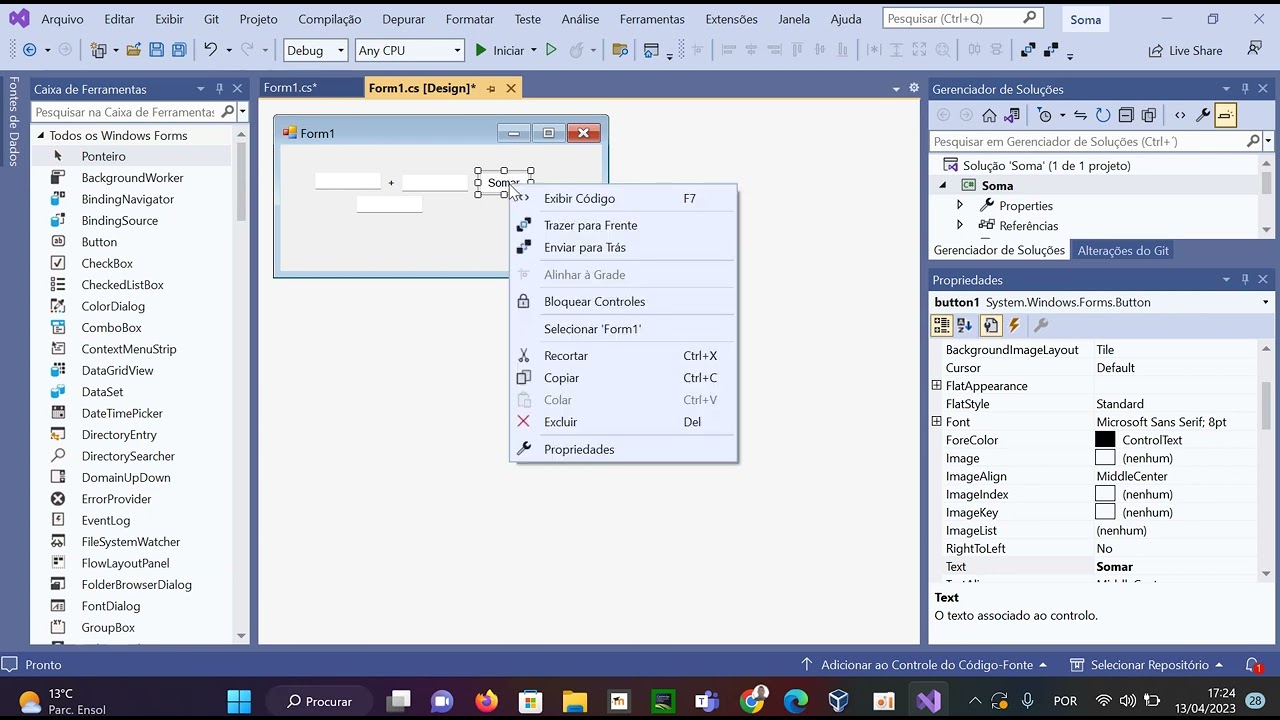Focus the Pesquisar na Caixa de Ferramentas field
The width and height of the screenshot is (1280, 720).
pos(125,112)
